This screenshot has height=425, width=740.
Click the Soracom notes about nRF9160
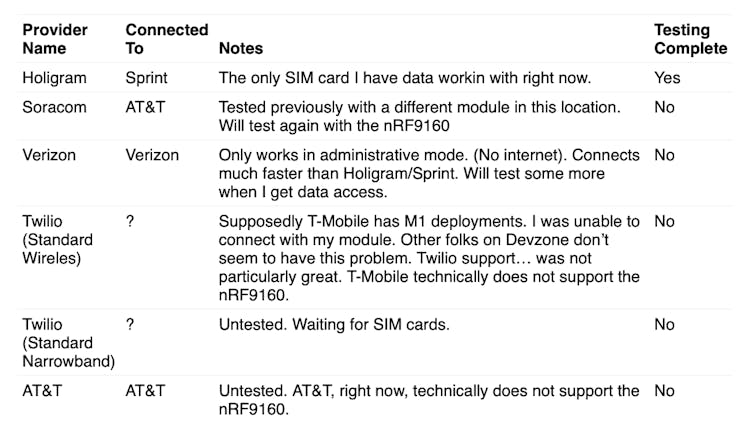coord(418,117)
